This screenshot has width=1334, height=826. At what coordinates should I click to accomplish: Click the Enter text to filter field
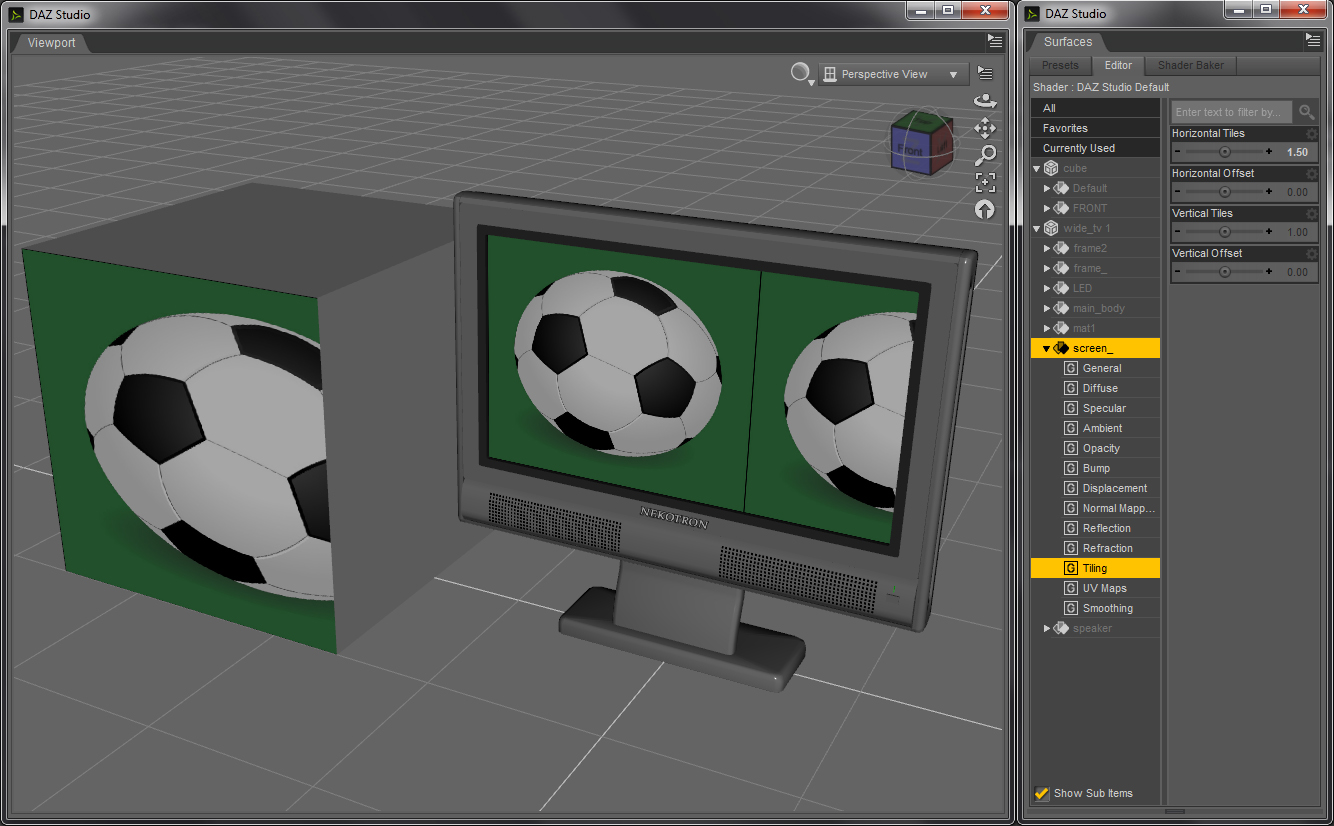(1232, 112)
